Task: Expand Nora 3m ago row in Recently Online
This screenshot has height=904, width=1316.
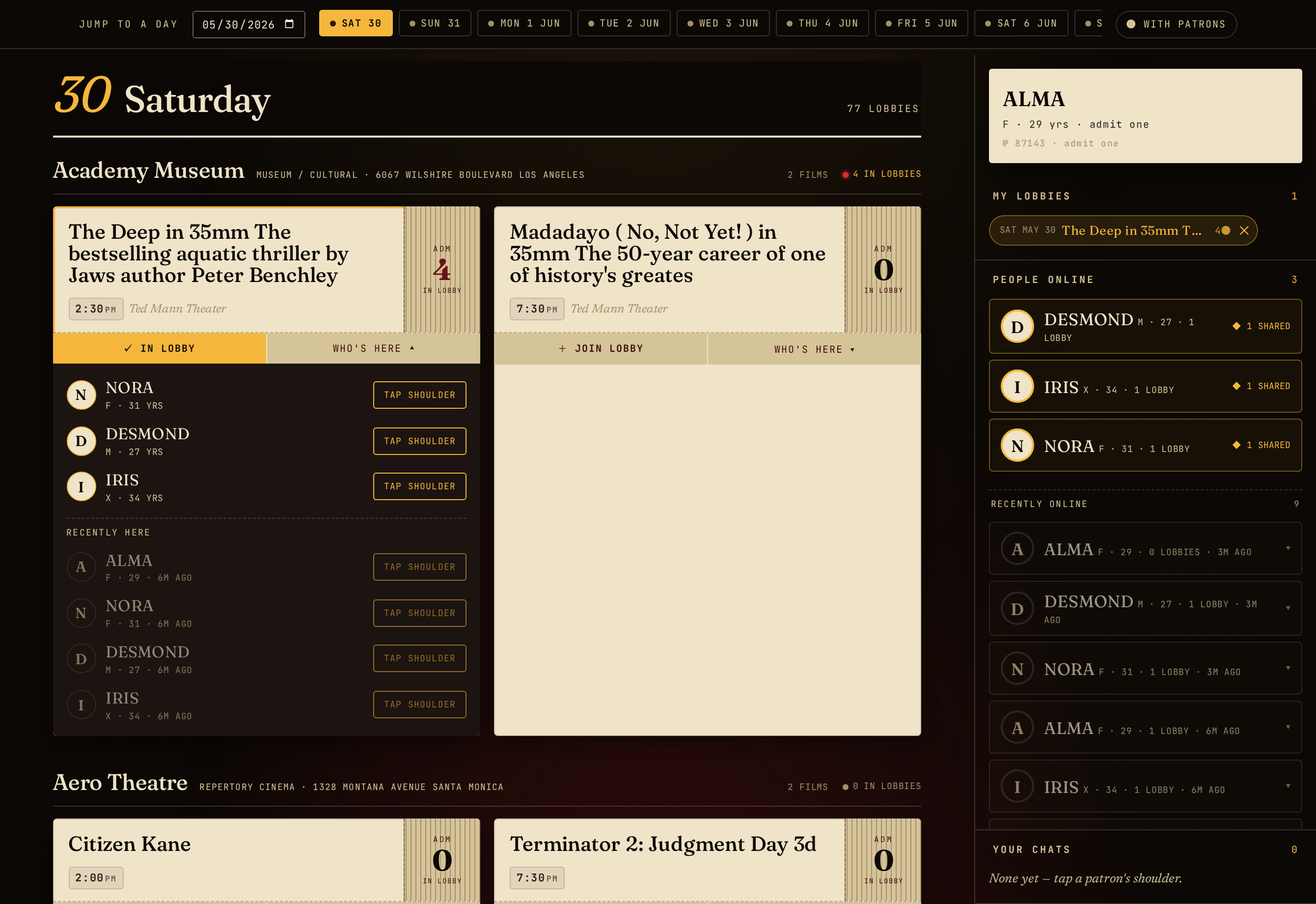Action: [x=1288, y=668]
